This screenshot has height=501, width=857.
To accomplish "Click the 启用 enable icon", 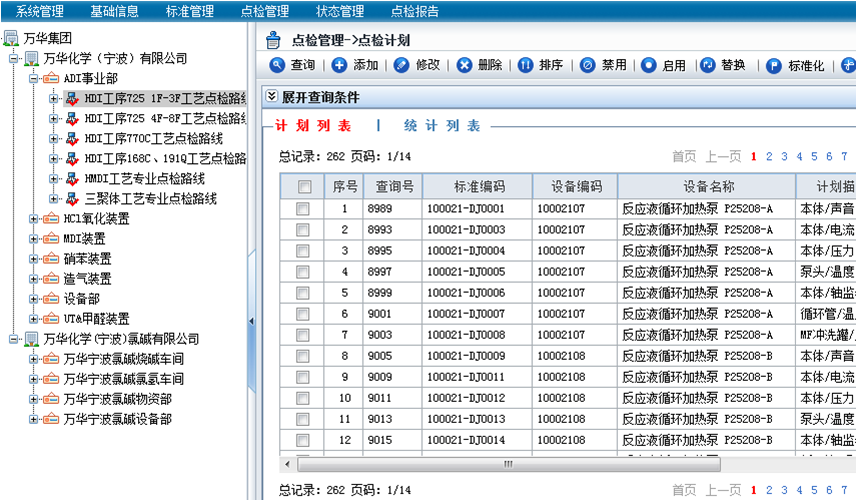I will click(x=649, y=66).
